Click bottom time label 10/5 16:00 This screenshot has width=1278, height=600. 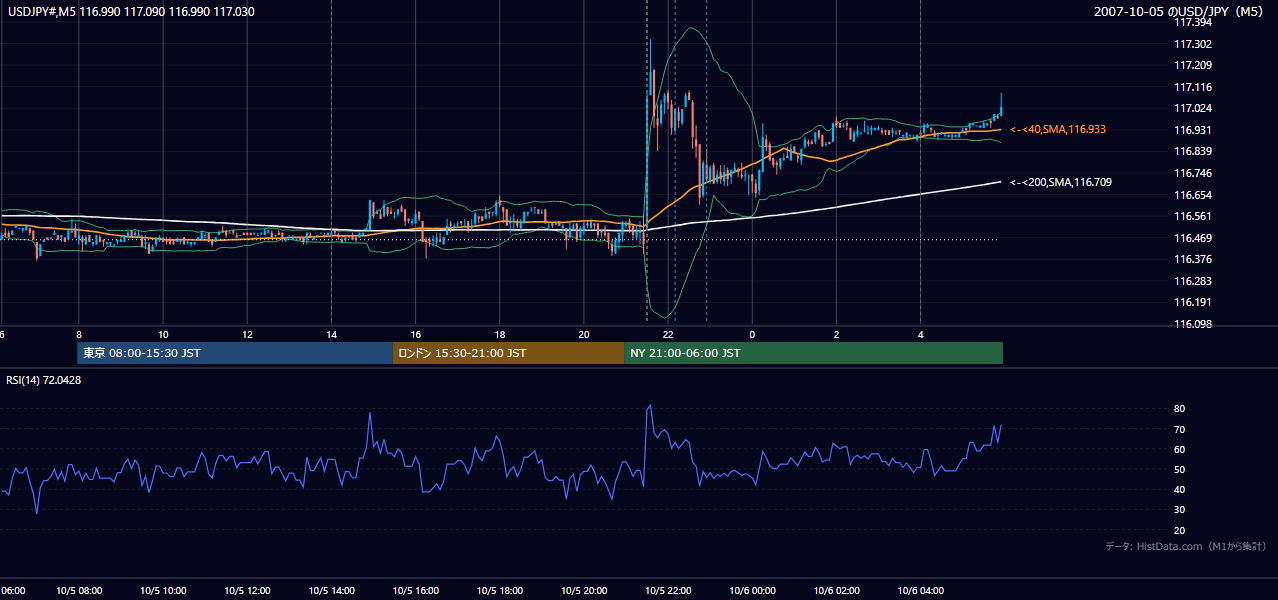point(415,591)
